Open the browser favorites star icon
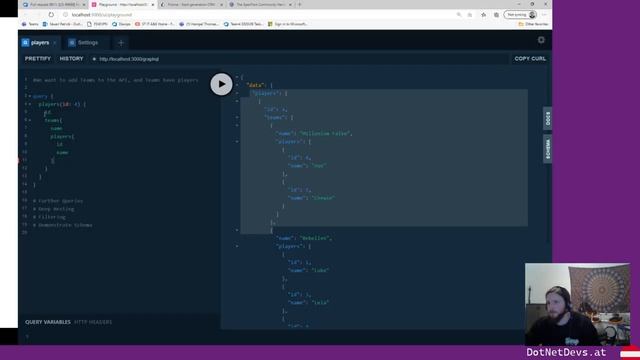 tap(484, 15)
